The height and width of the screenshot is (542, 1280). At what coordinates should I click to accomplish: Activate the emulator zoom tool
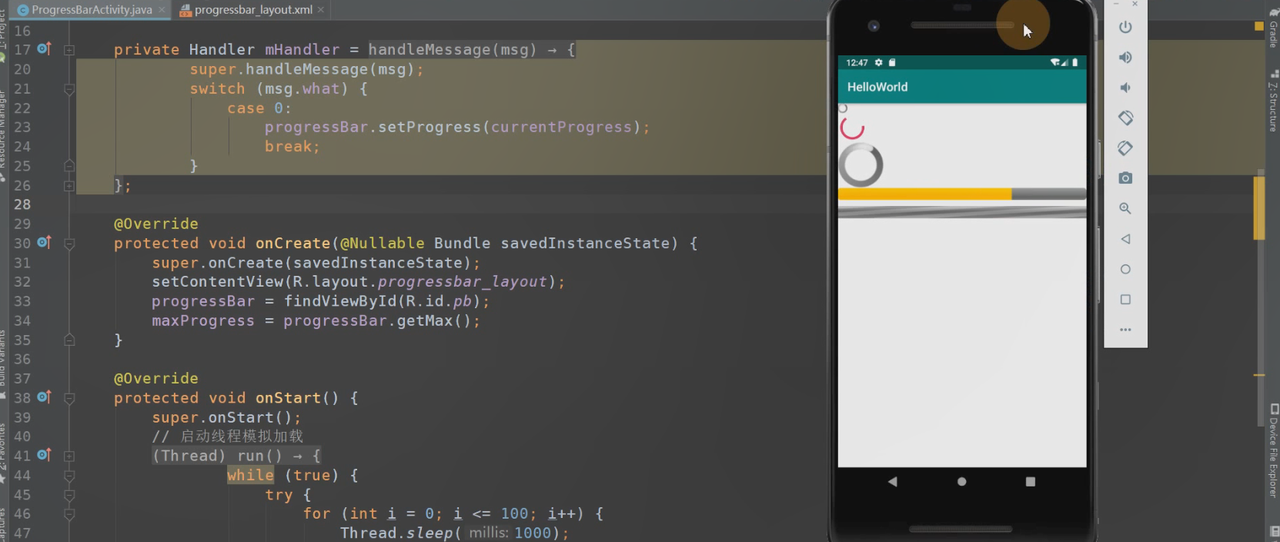pos(1125,208)
